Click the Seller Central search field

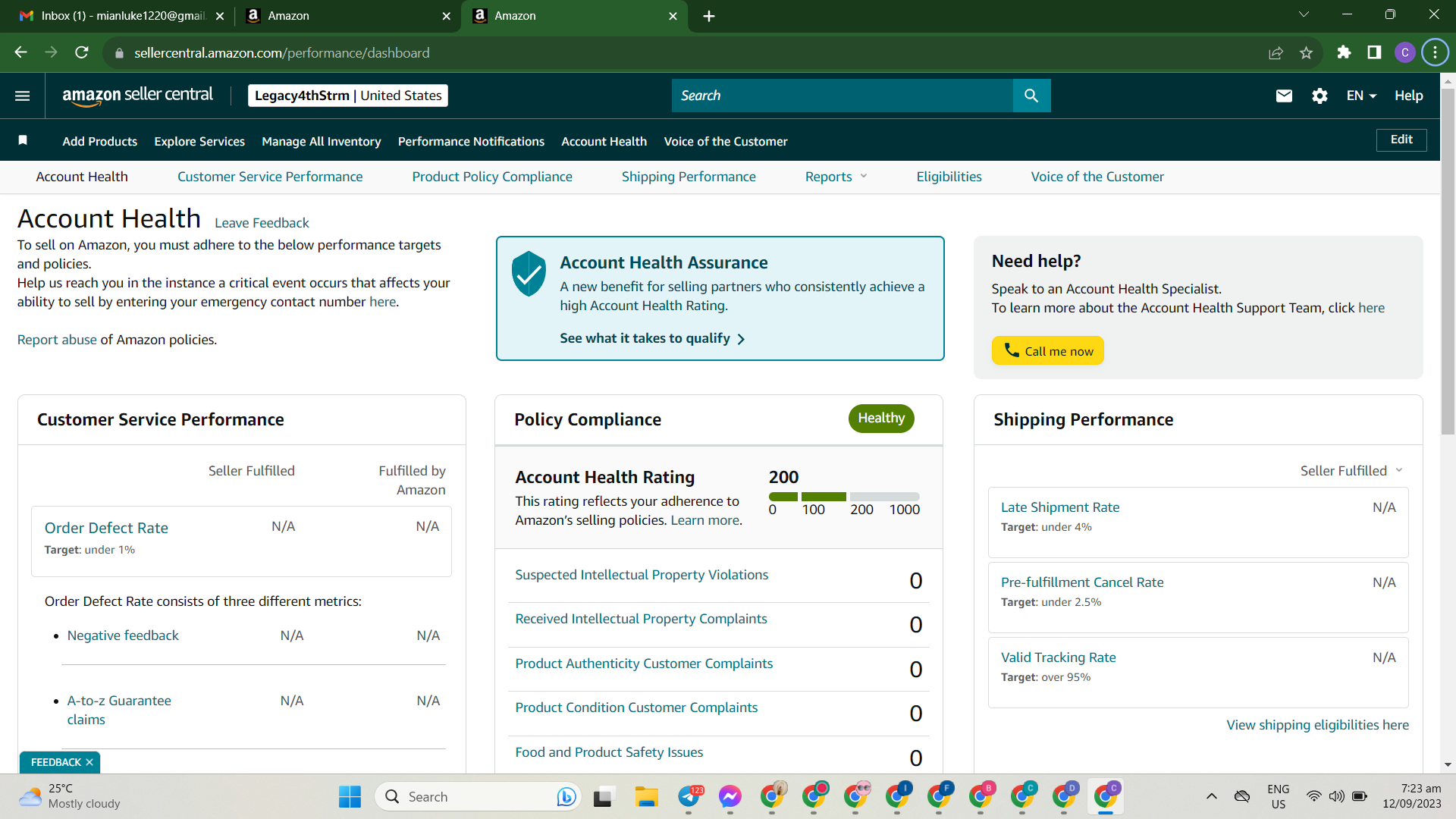pos(843,96)
